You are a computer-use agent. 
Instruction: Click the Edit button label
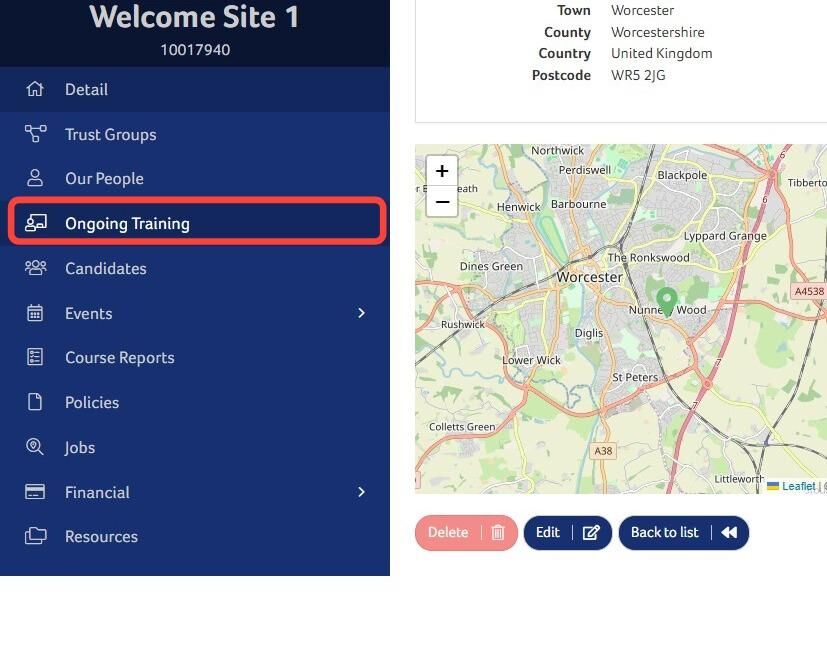point(547,532)
